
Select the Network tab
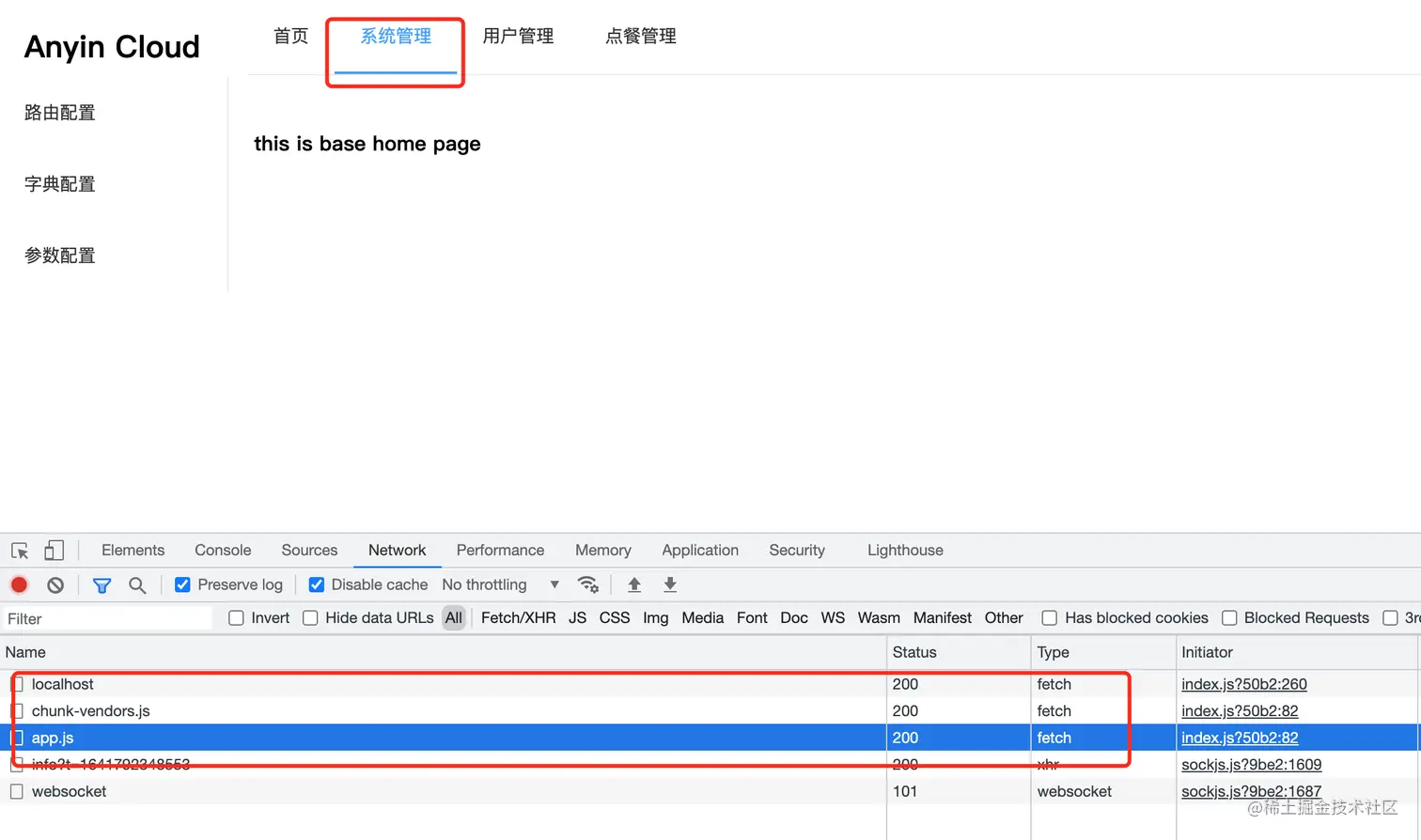click(x=397, y=550)
